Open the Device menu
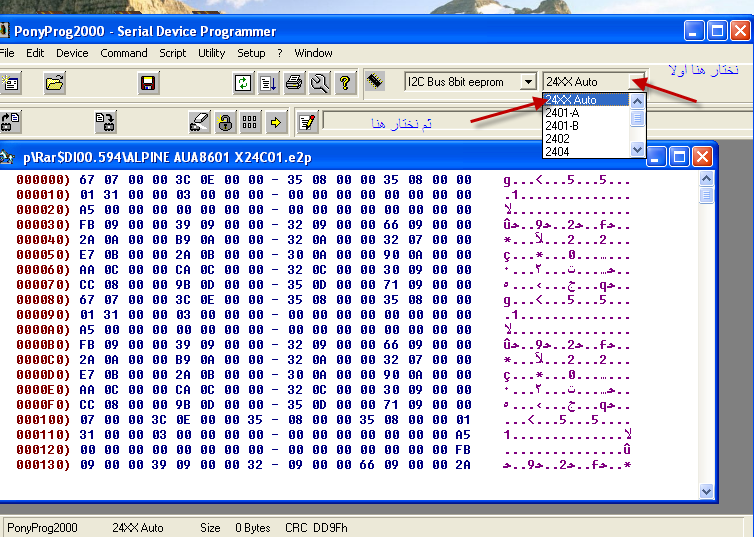This screenshot has width=754, height=537. 72,53
